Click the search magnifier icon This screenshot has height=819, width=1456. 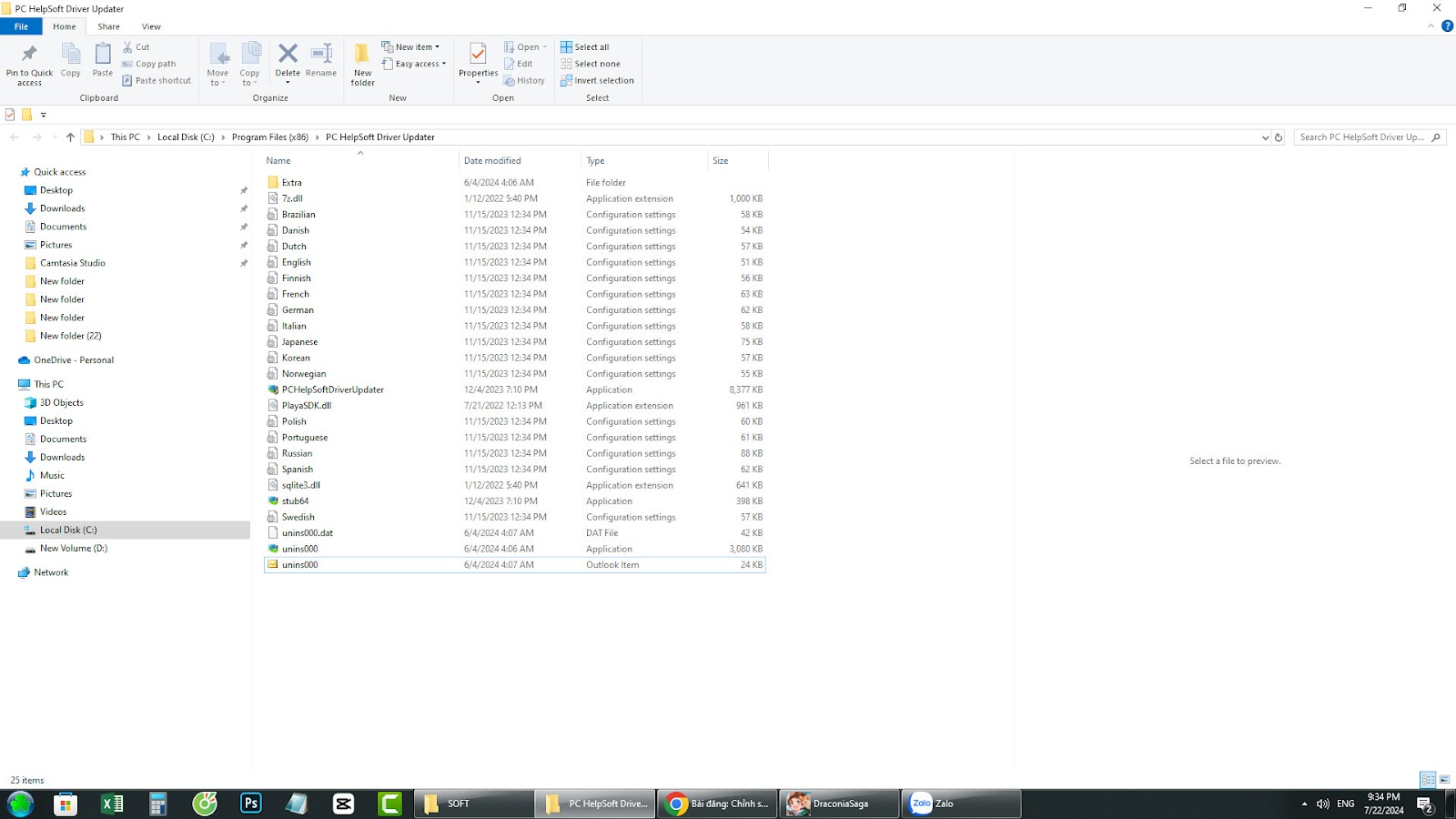coord(1436,137)
